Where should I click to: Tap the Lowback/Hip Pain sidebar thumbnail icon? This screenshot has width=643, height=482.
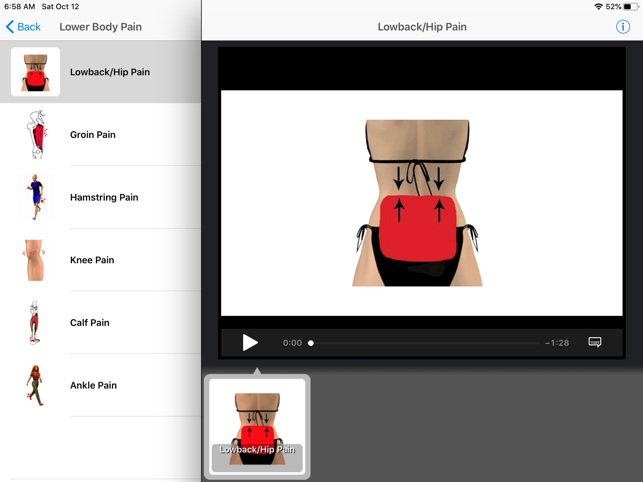[x=35, y=72]
